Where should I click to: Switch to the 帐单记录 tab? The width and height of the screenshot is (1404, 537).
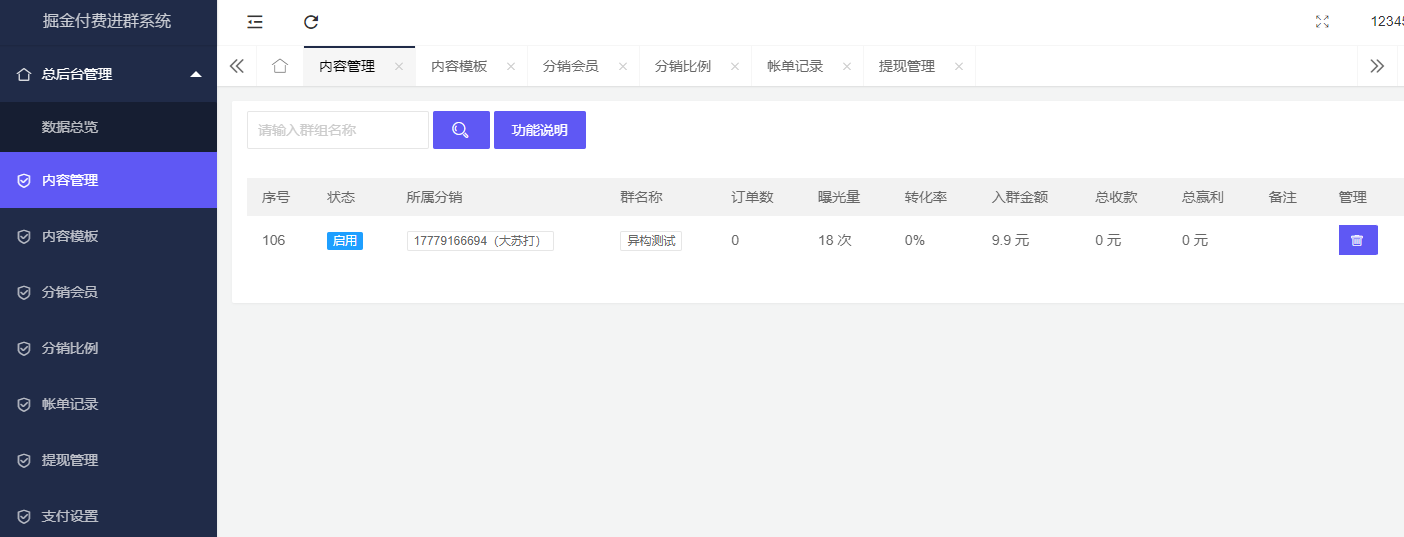[x=794, y=67]
